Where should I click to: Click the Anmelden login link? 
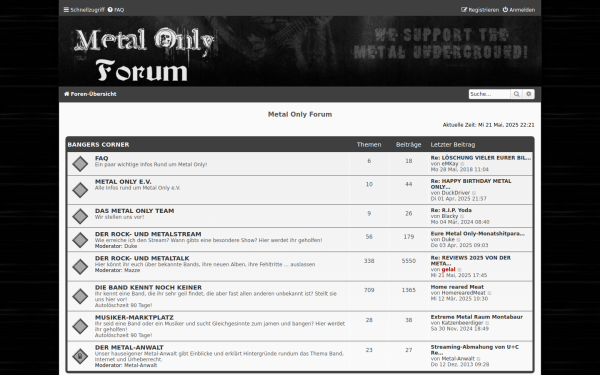[519, 10]
